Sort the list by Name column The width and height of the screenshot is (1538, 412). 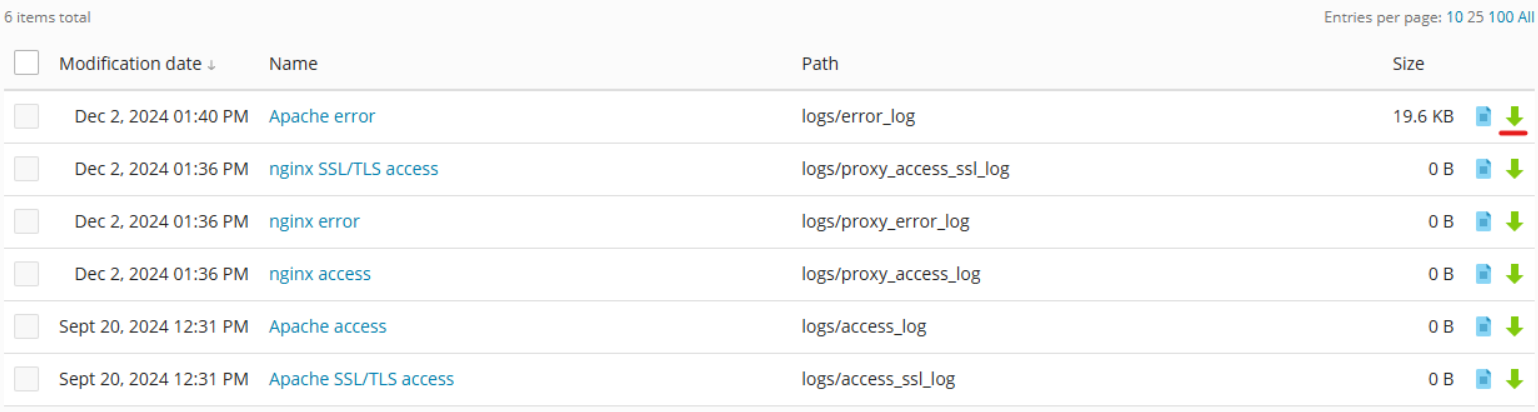[293, 64]
